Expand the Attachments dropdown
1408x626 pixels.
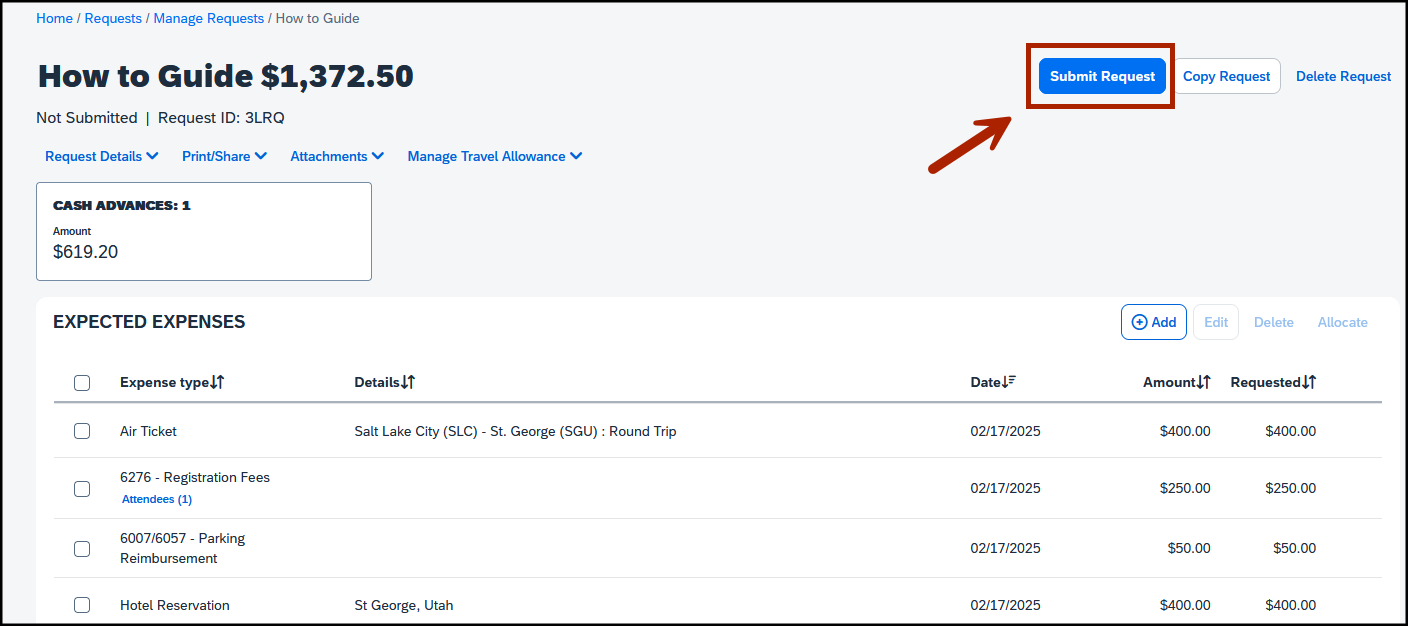point(337,156)
